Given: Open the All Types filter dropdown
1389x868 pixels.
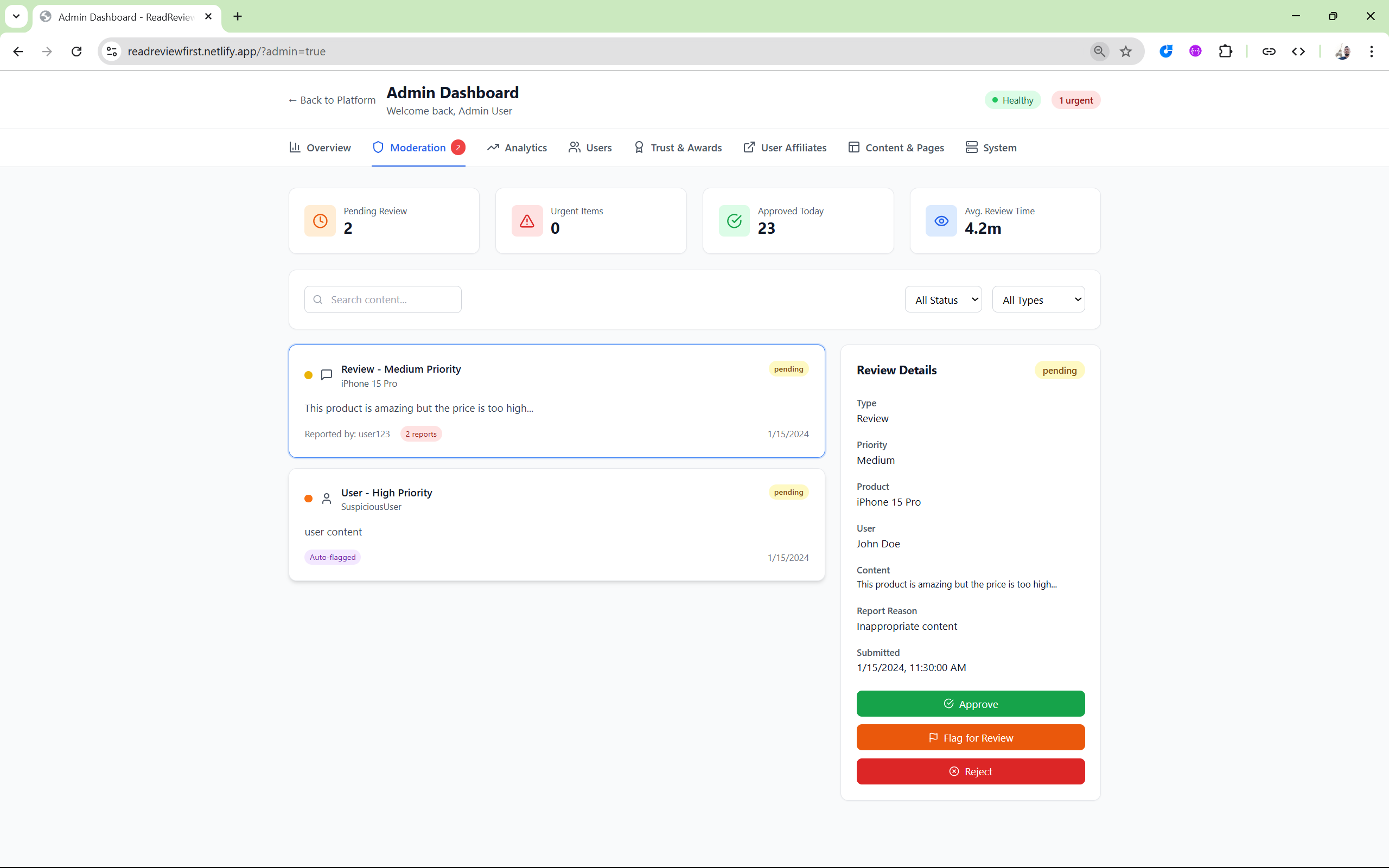Looking at the screenshot, I should 1038,299.
